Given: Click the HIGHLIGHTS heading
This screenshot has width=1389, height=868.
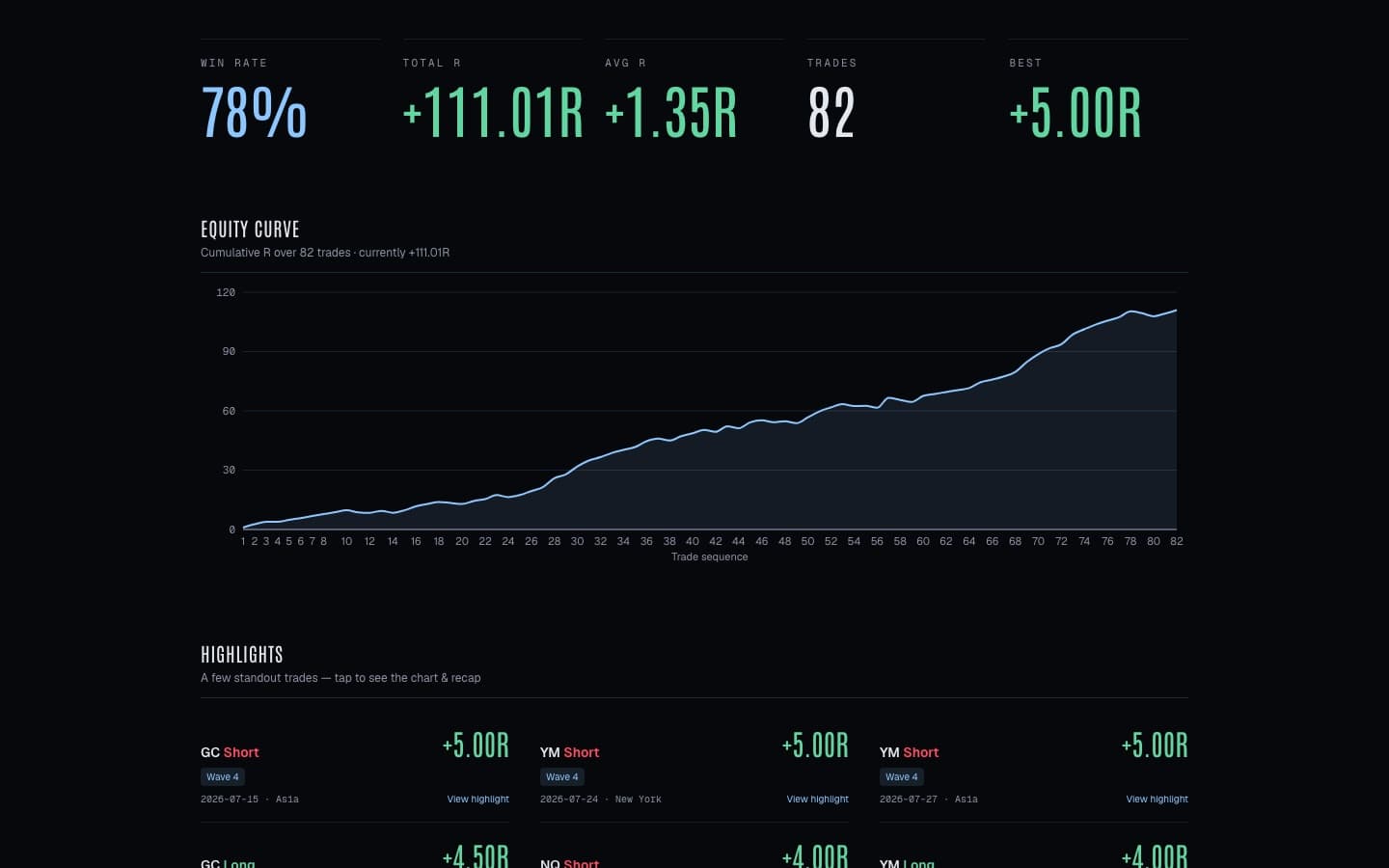Looking at the screenshot, I should 242,655.
